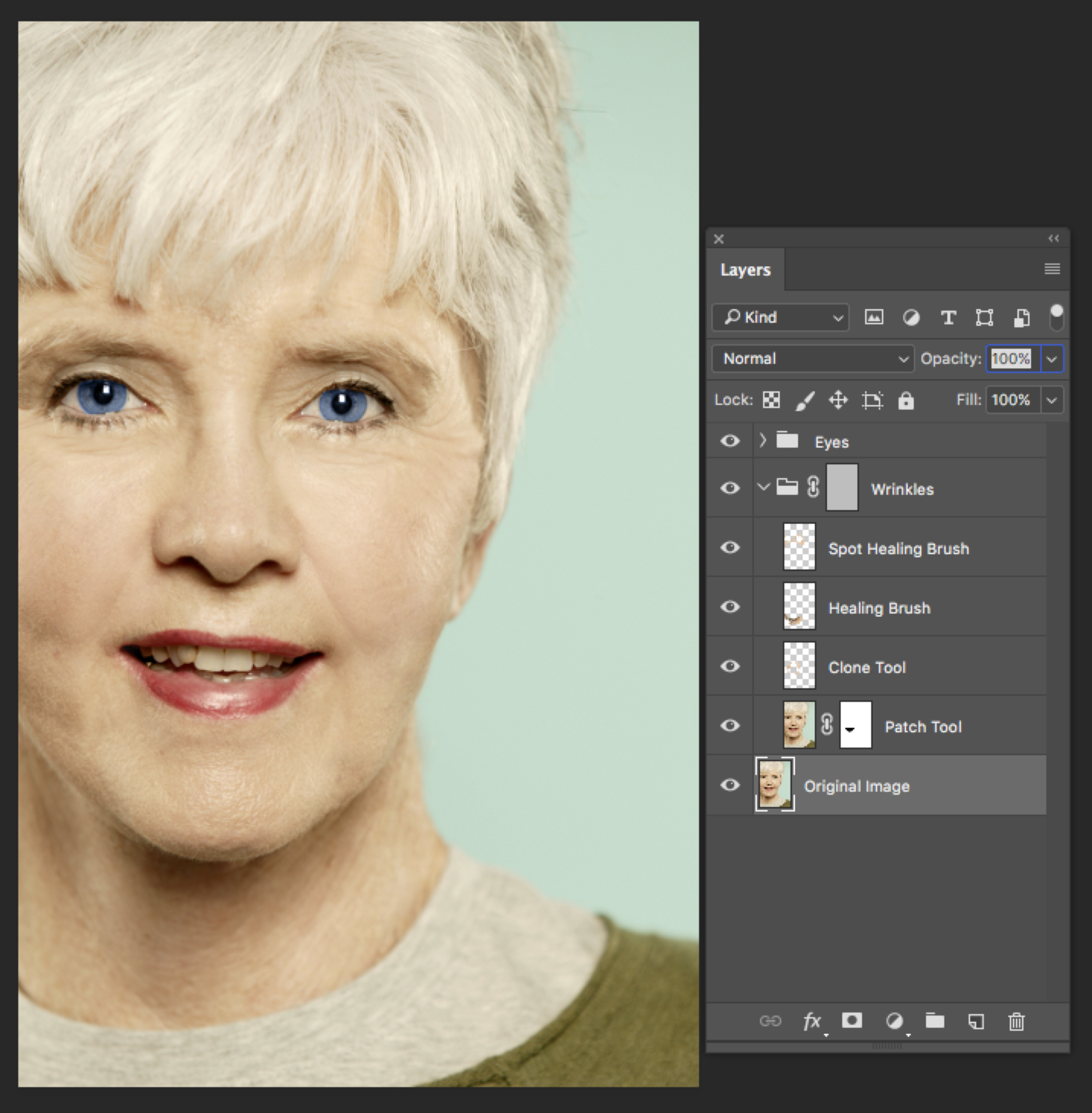Hide the Eyes group
1092x1113 pixels.
click(730, 441)
